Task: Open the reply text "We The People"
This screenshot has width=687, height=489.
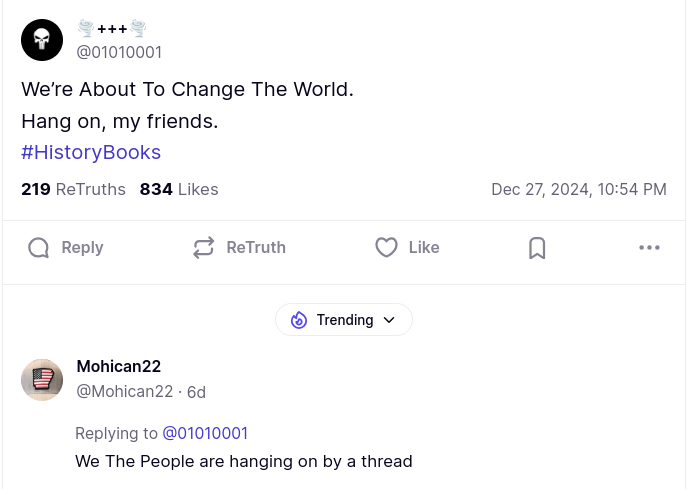Action: coord(243,461)
